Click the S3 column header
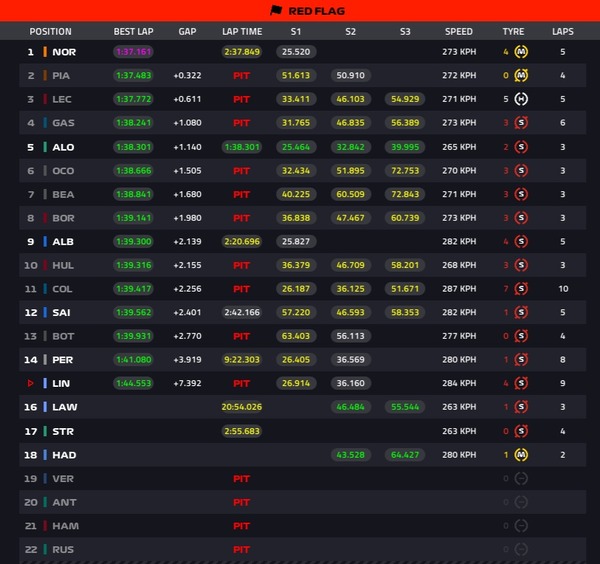Viewport: 600px width, 564px height. pos(405,32)
